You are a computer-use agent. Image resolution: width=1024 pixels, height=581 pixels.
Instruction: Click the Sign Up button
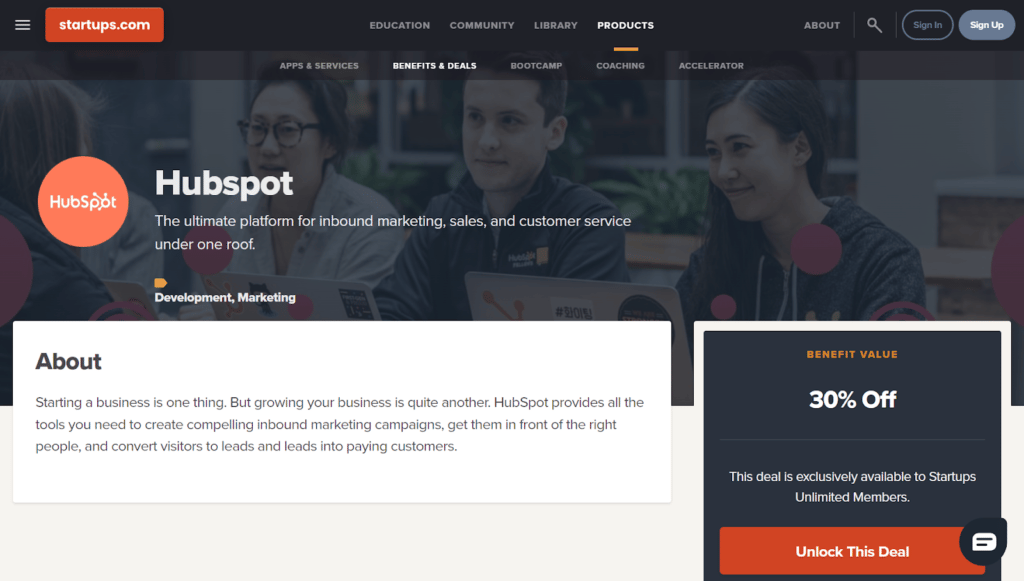pyautogui.click(x=986, y=25)
